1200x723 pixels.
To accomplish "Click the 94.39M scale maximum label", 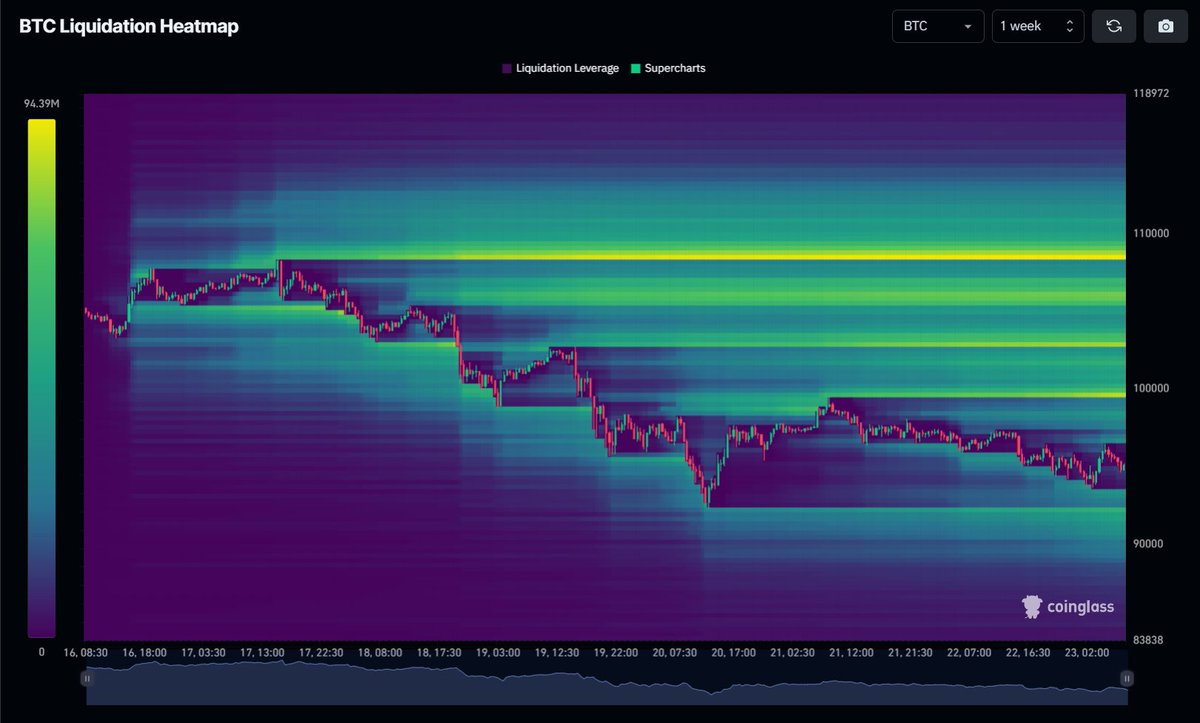I will [41, 103].
